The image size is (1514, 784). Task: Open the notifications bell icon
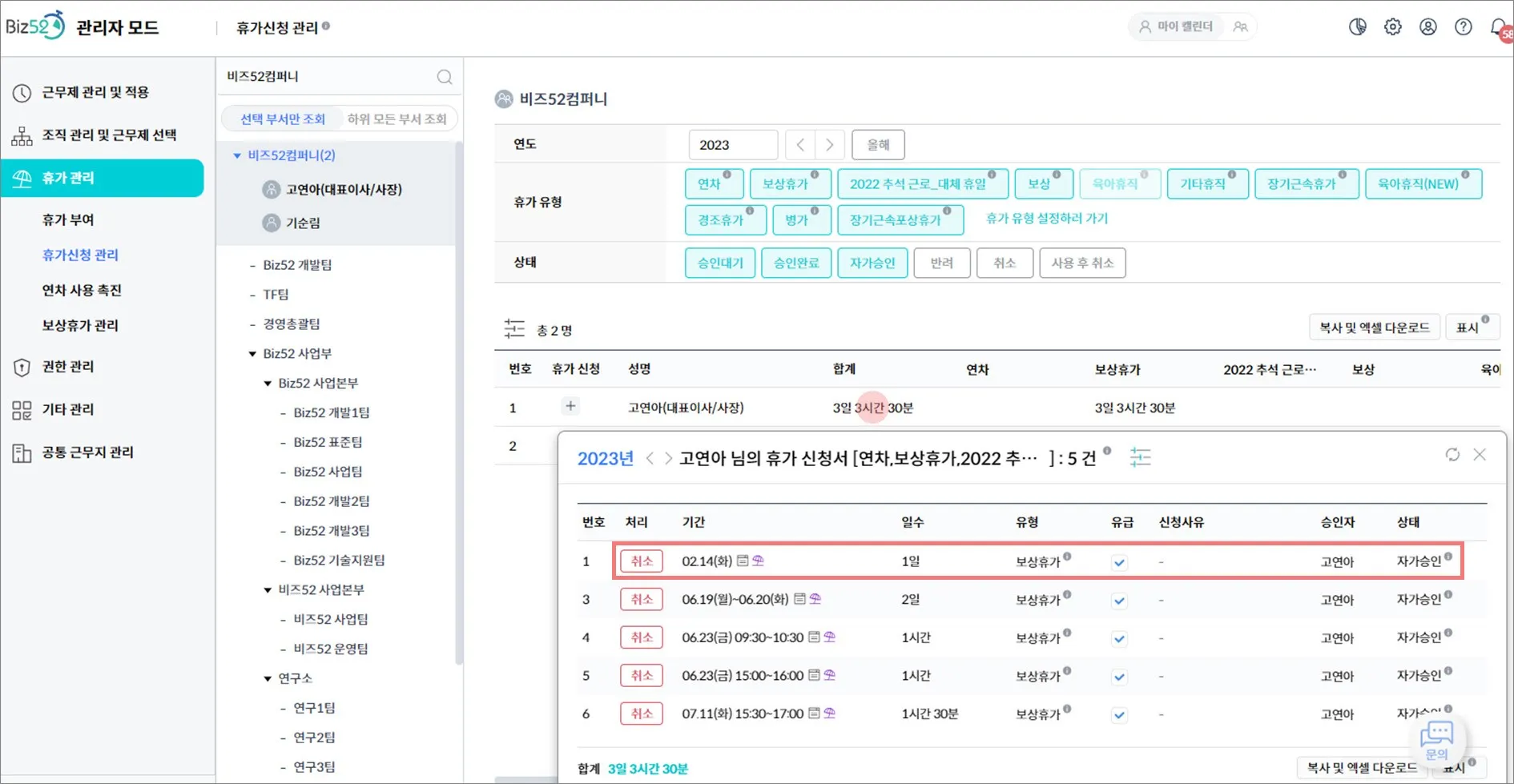tap(1500, 27)
